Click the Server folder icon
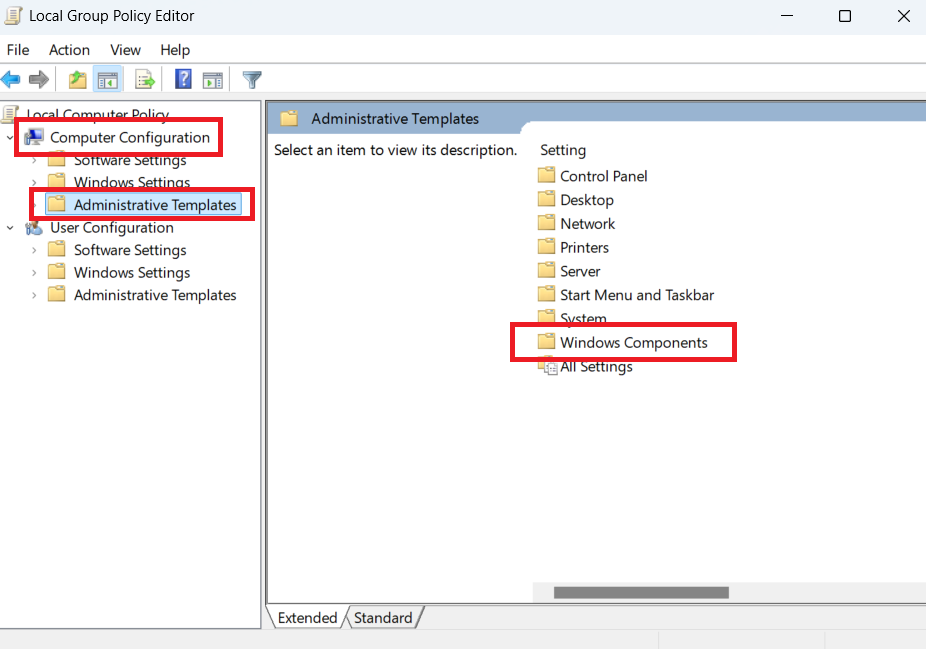926x649 pixels. point(546,270)
